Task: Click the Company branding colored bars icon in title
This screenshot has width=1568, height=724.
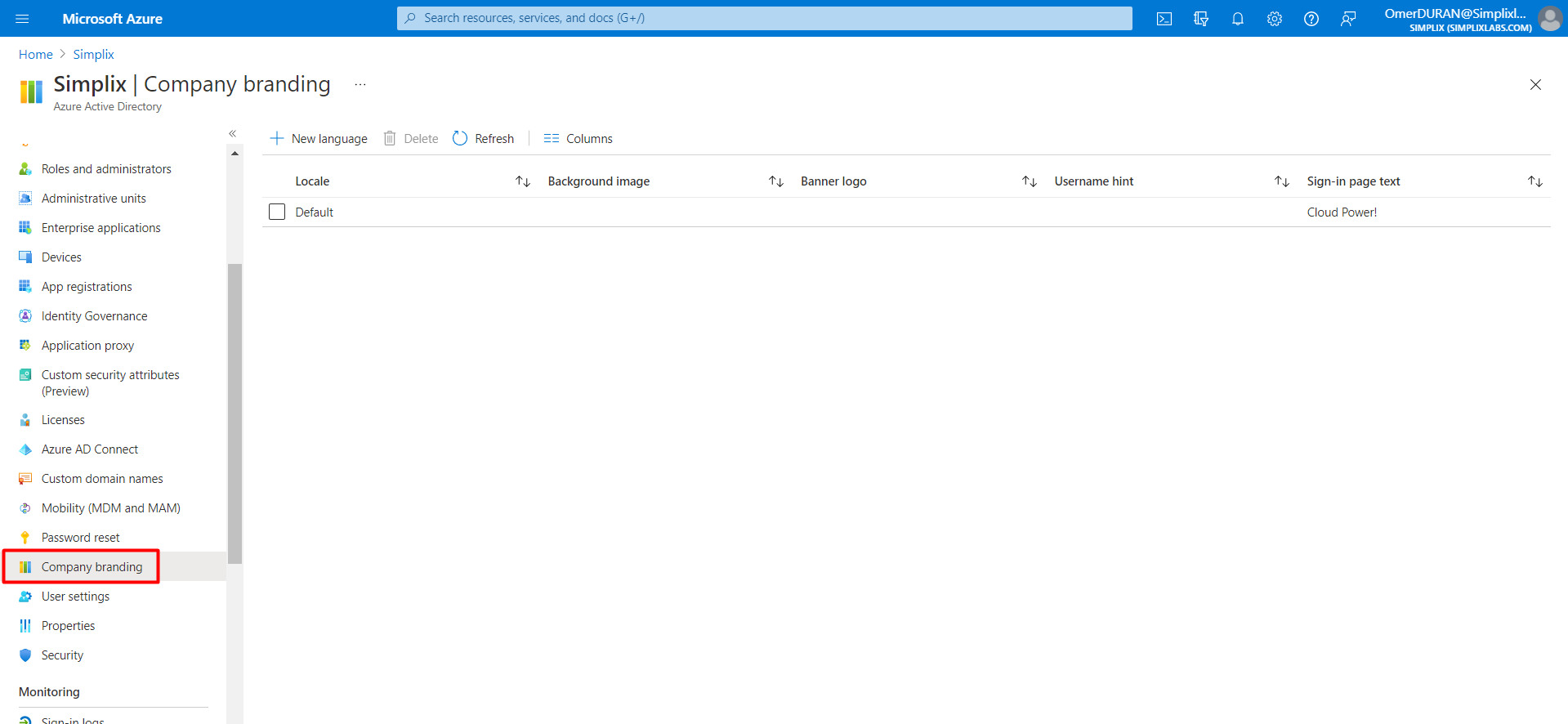Action: pyautogui.click(x=31, y=92)
